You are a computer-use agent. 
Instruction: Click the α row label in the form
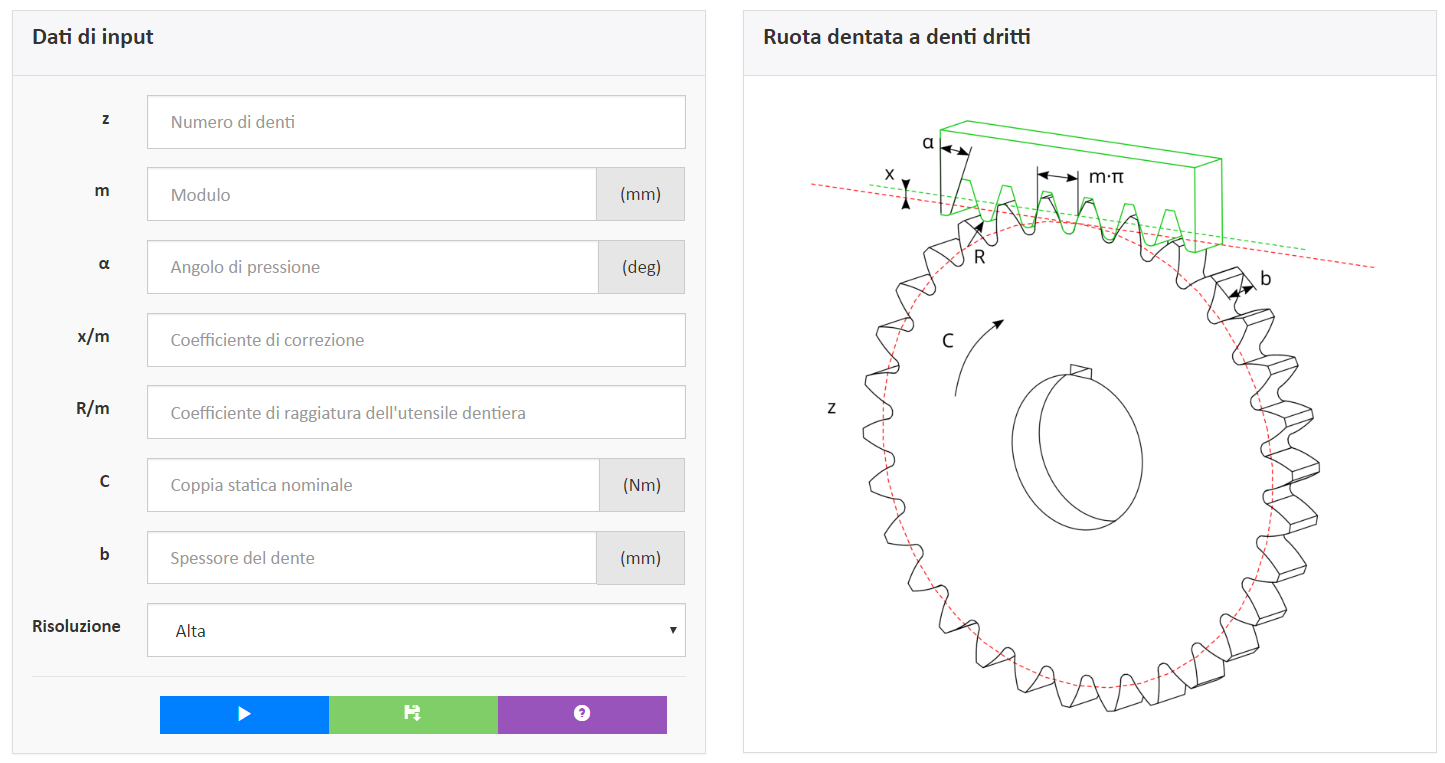point(104,264)
